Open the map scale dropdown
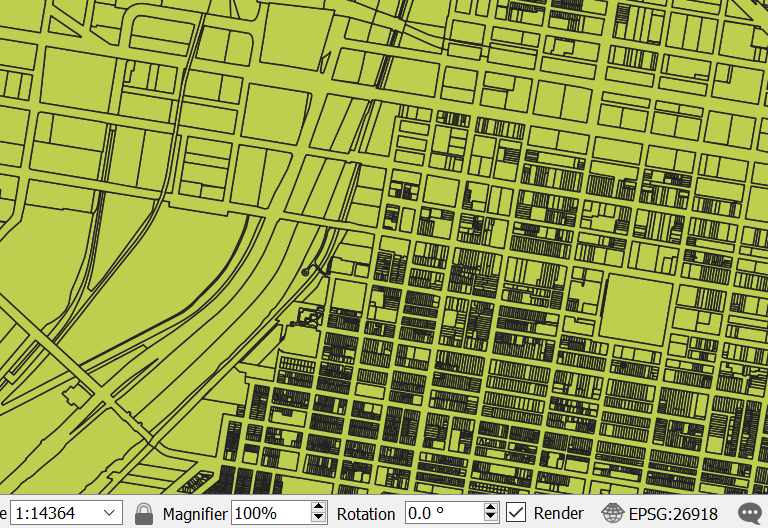768x528 pixels. coord(111,513)
